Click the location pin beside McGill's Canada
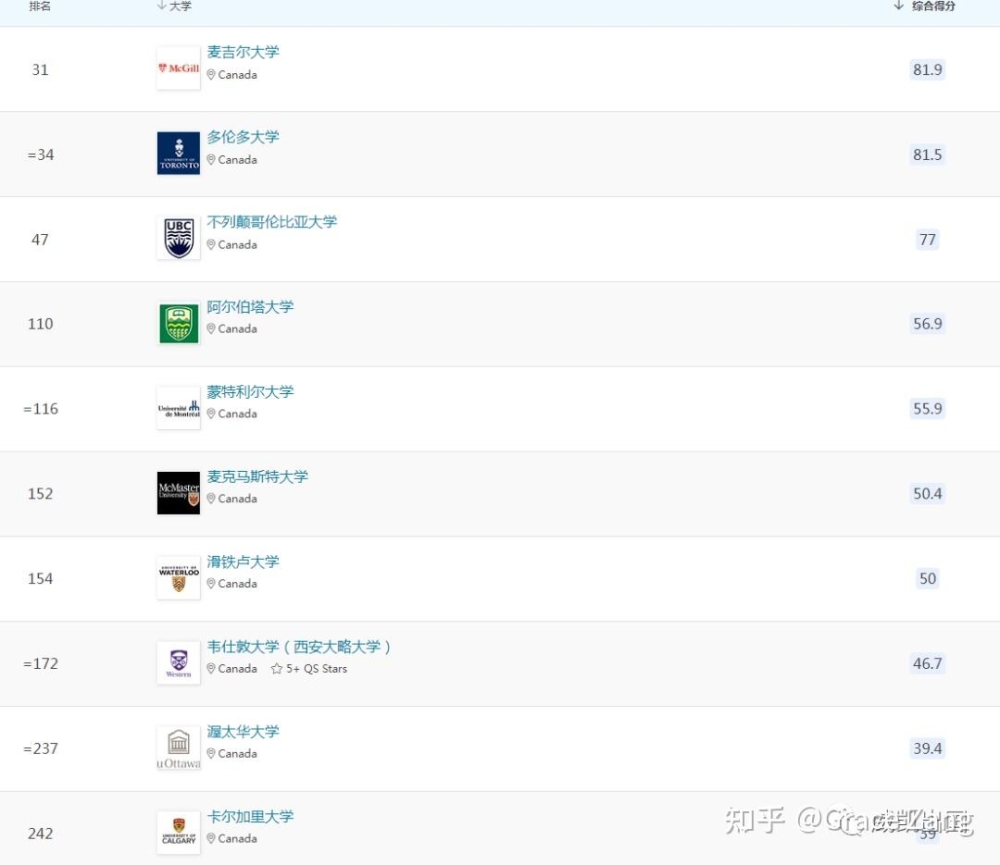This screenshot has width=1000, height=865. 211,75
